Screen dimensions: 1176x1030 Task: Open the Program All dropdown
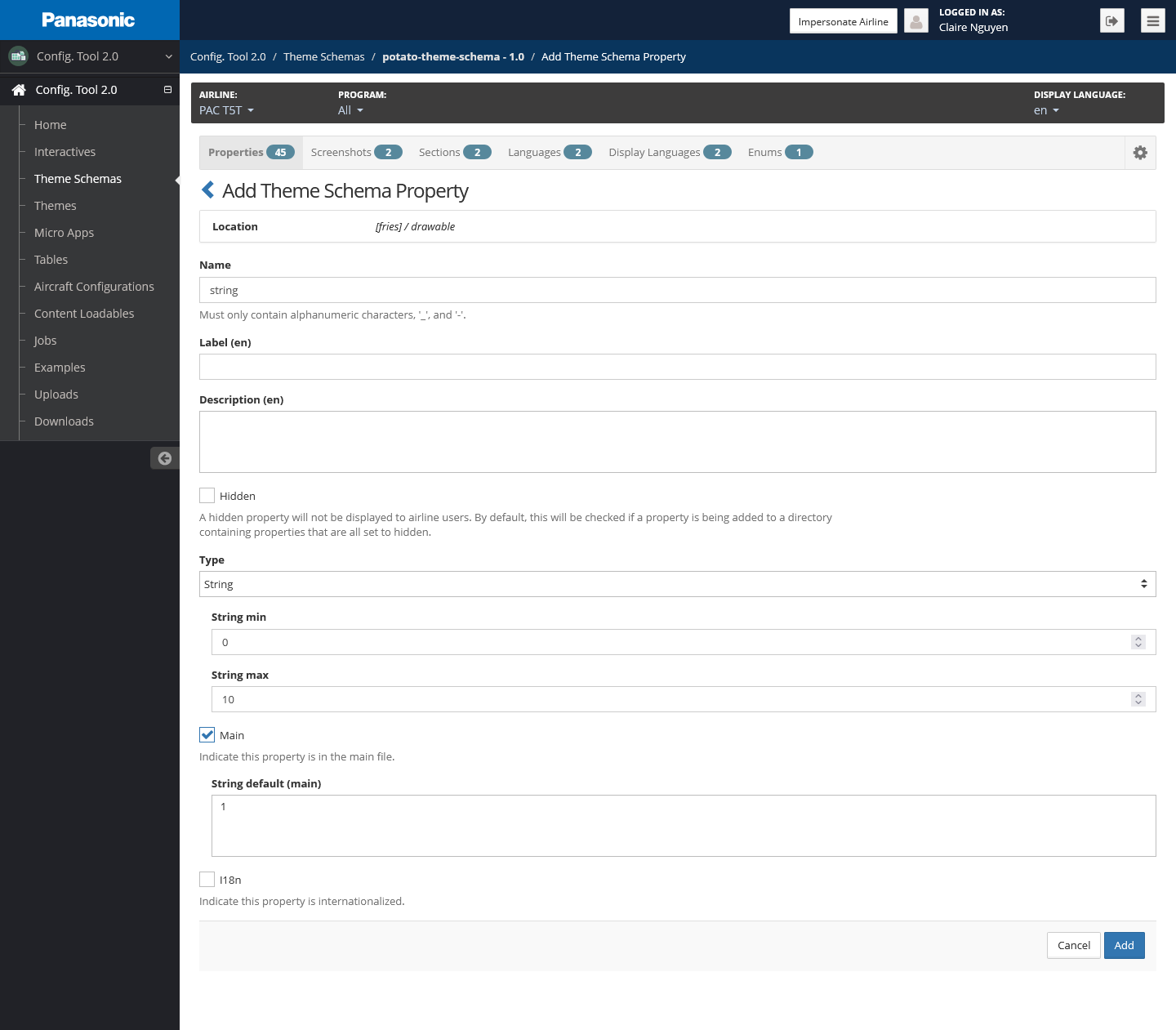(350, 110)
